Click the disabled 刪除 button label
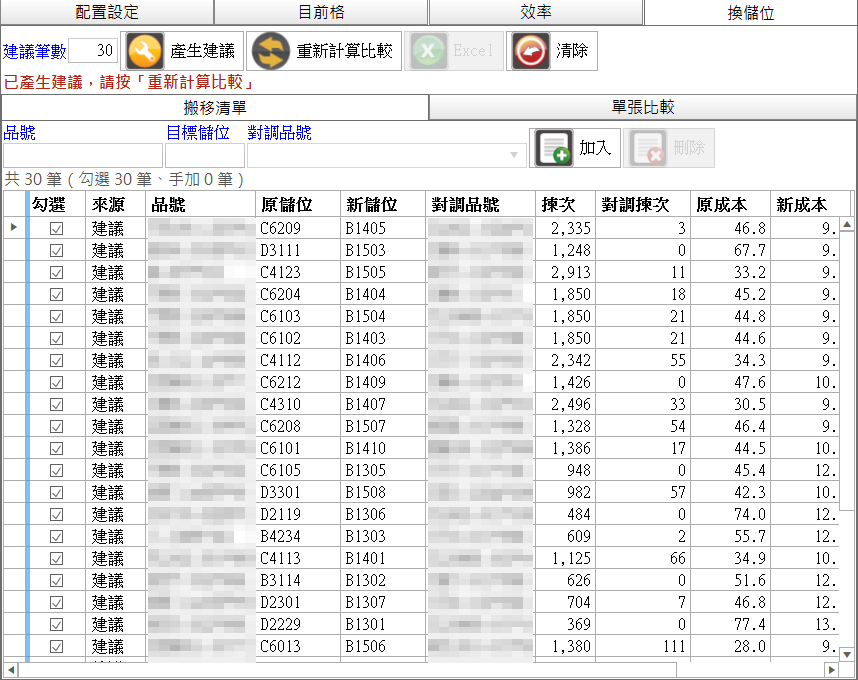The width and height of the screenshot is (858, 680). coord(689,148)
